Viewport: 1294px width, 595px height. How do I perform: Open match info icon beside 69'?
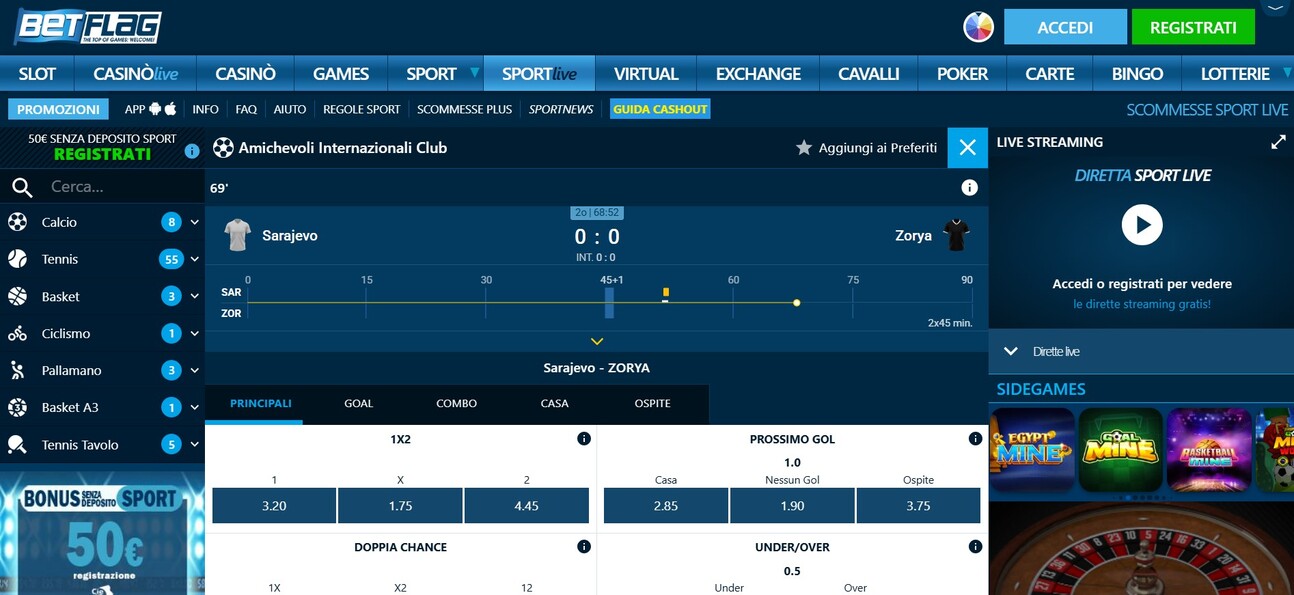coord(969,187)
